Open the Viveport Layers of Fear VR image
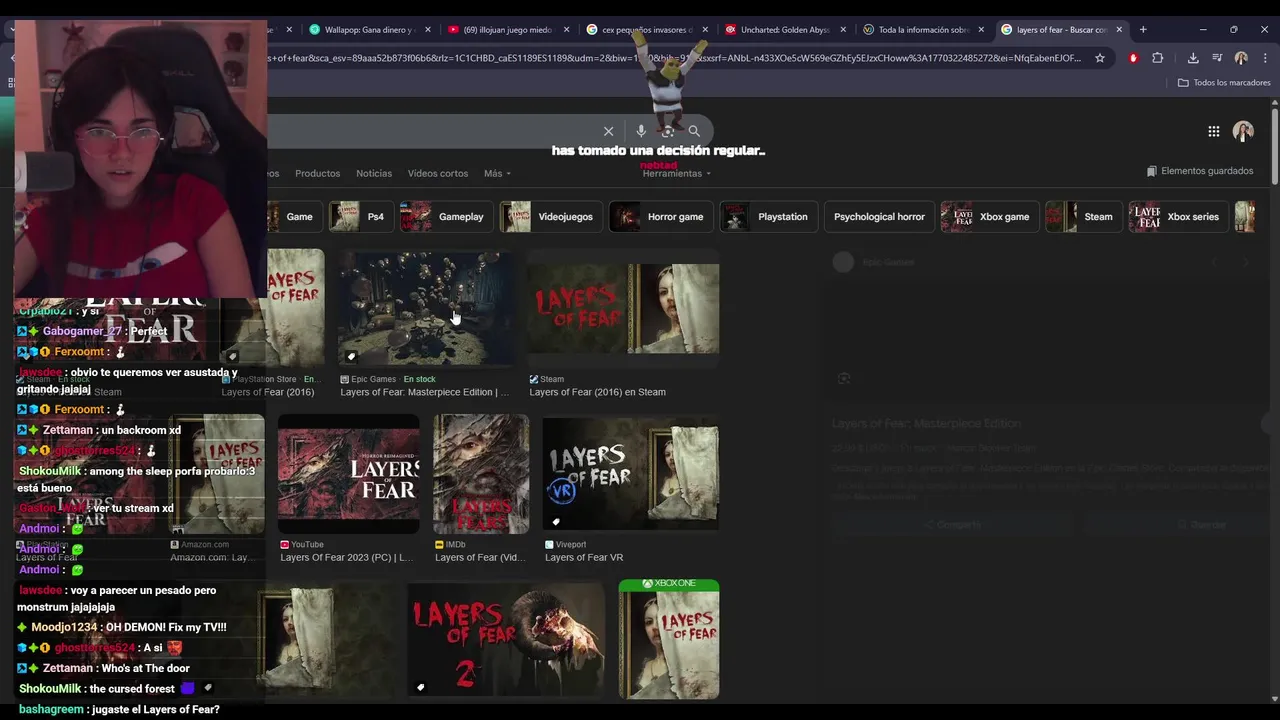Screen dimensions: 1280x720 tap(631, 474)
